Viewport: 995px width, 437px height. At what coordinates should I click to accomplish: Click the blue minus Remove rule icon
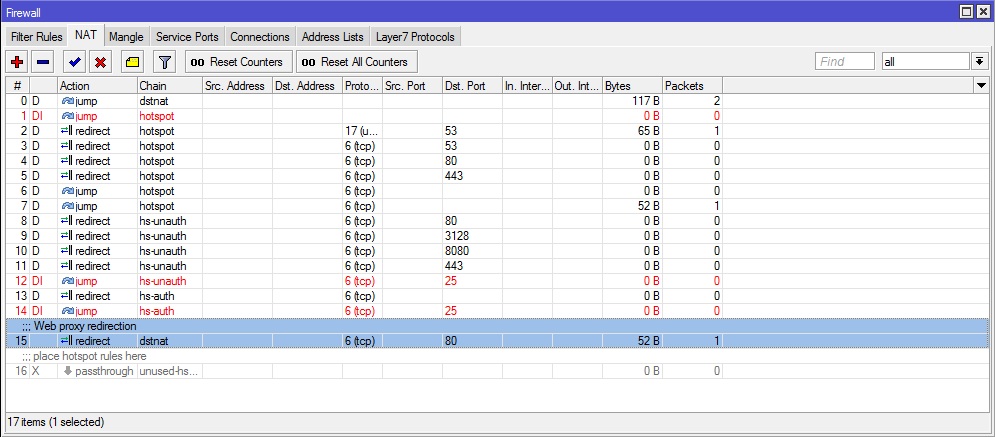pyautogui.click(x=43, y=62)
